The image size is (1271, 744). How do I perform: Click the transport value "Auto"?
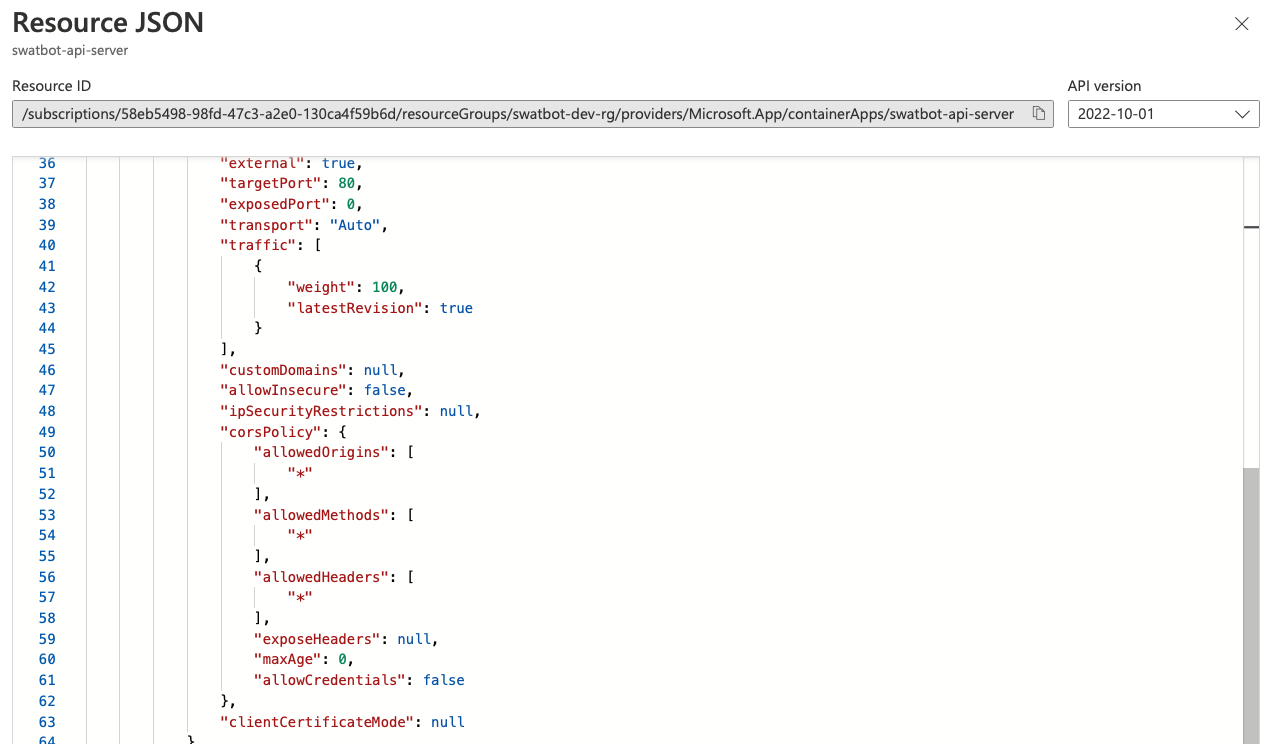(355, 225)
